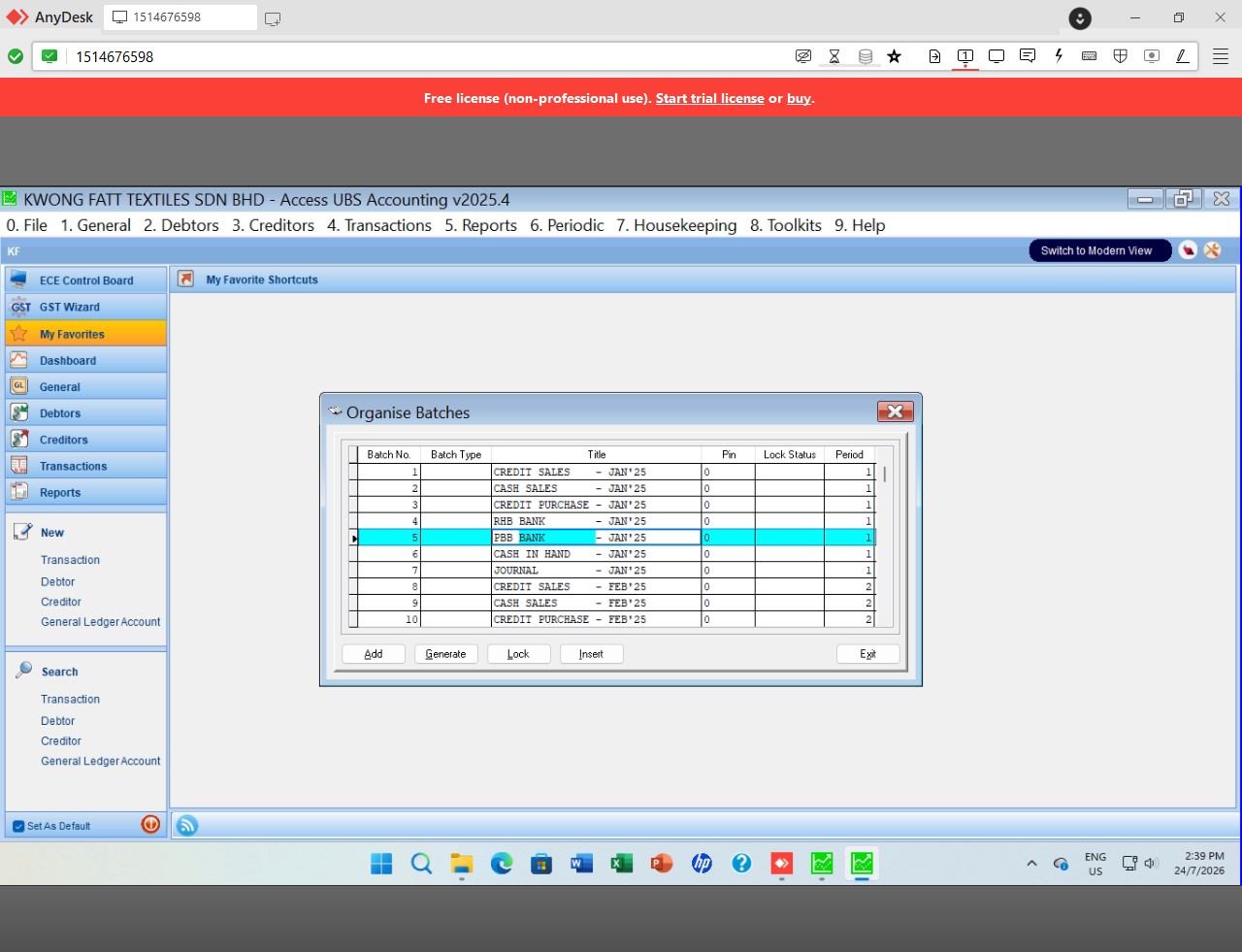Click the red circular icon beside Switch to Modern View
1242x952 pixels.
1188,250
